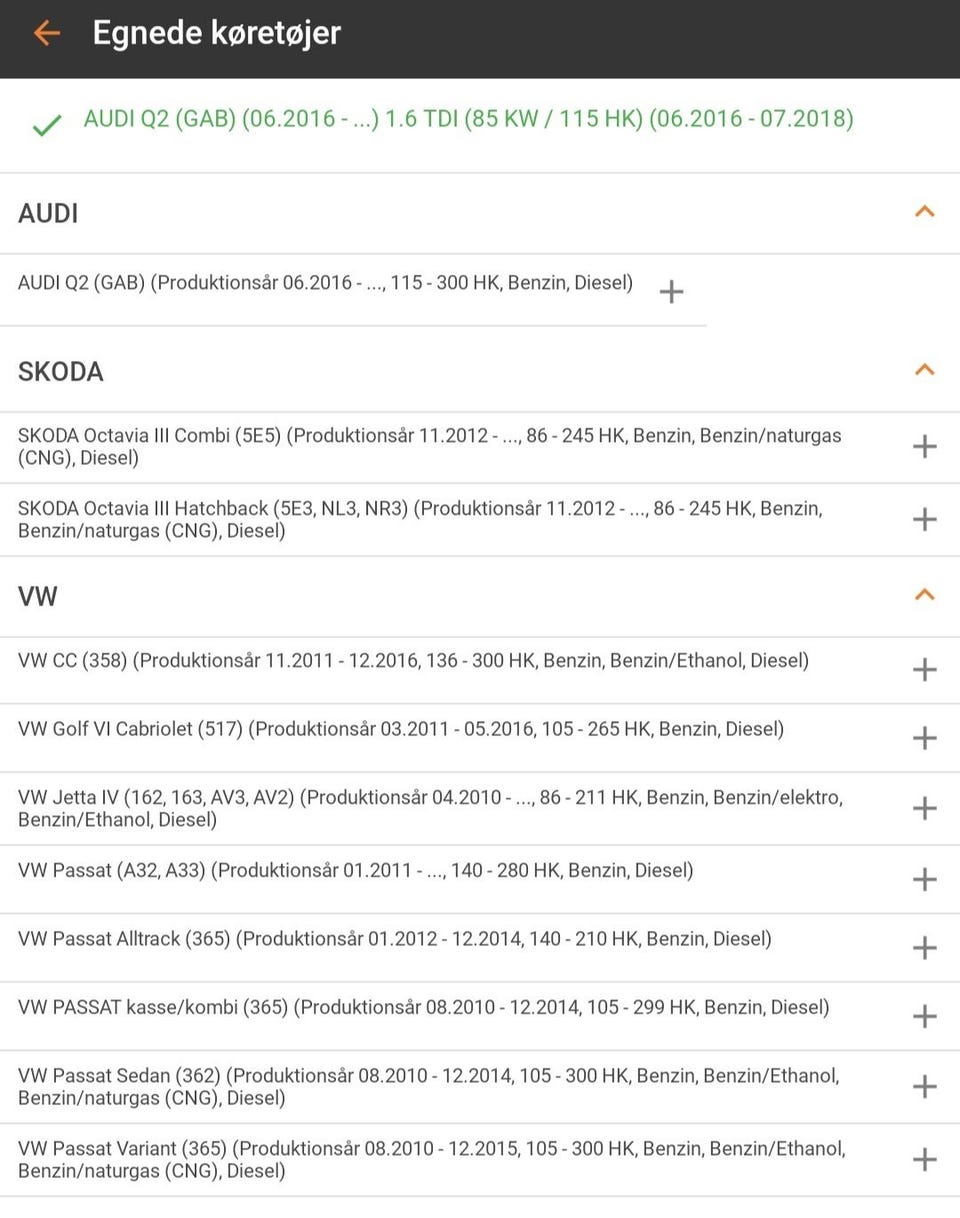Expand VW Passat (A32, A33) plus icon
Viewport: 960px width, 1218px height.
point(925,879)
